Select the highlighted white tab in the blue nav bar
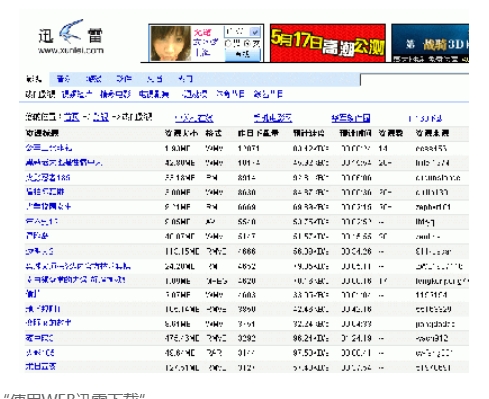Viewport: 489px width, 399px height. (x=34, y=79)
